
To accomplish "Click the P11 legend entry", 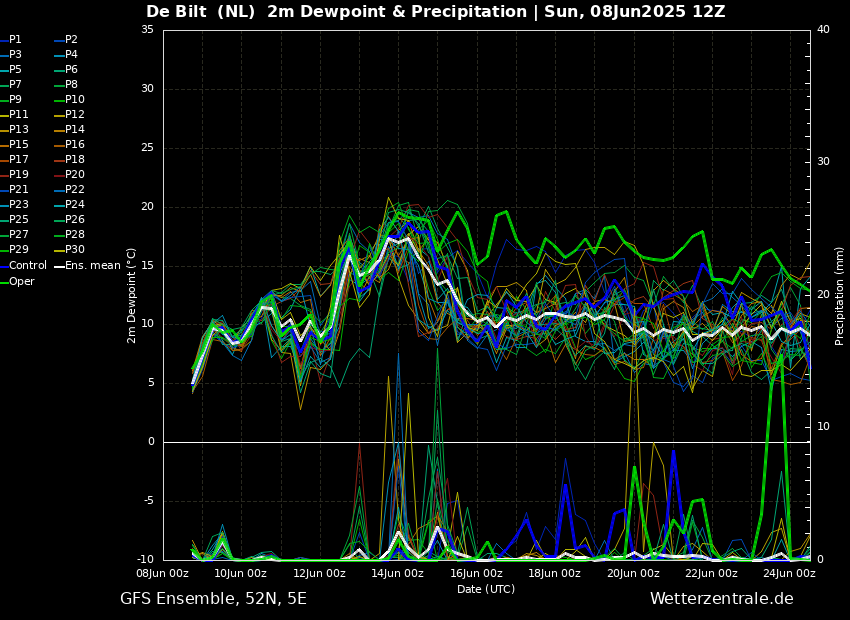I will pos(14,114).
